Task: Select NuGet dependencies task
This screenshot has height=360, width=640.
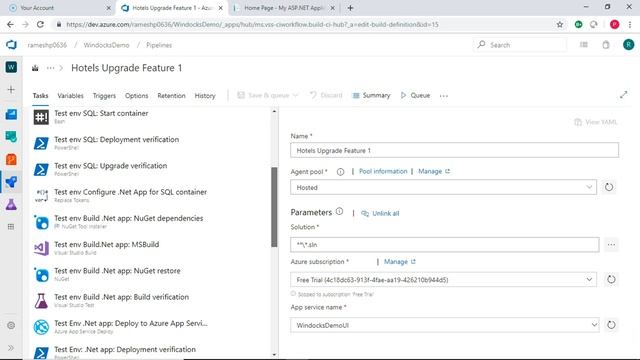Action: (151, 222)
